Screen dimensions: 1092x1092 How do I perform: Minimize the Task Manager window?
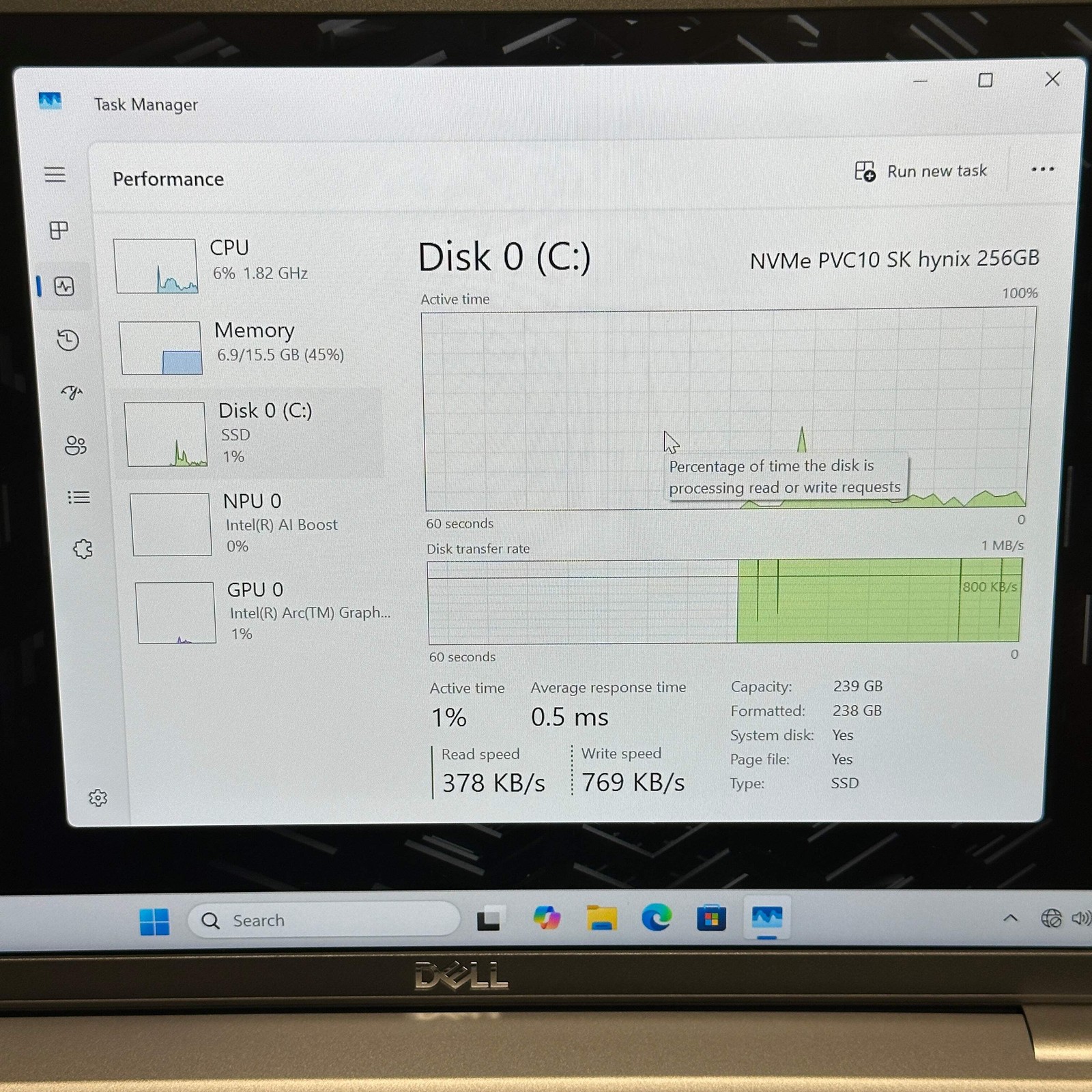[x=921, y=81]
